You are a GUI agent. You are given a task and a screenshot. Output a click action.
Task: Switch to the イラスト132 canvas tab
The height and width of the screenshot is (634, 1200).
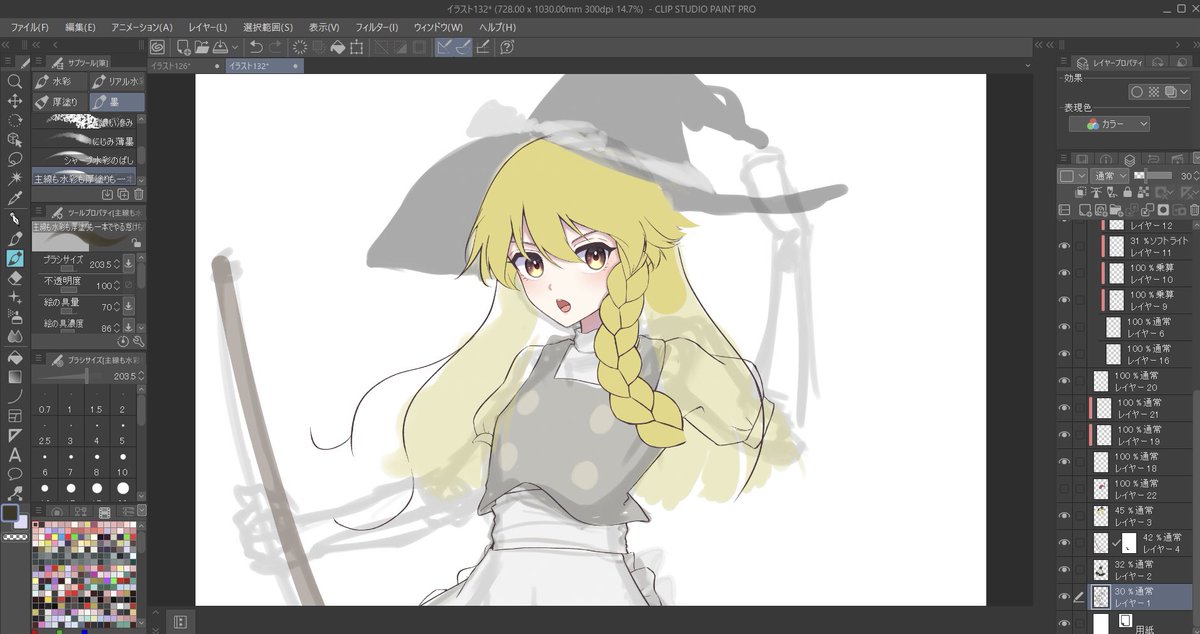coord(262,65)
